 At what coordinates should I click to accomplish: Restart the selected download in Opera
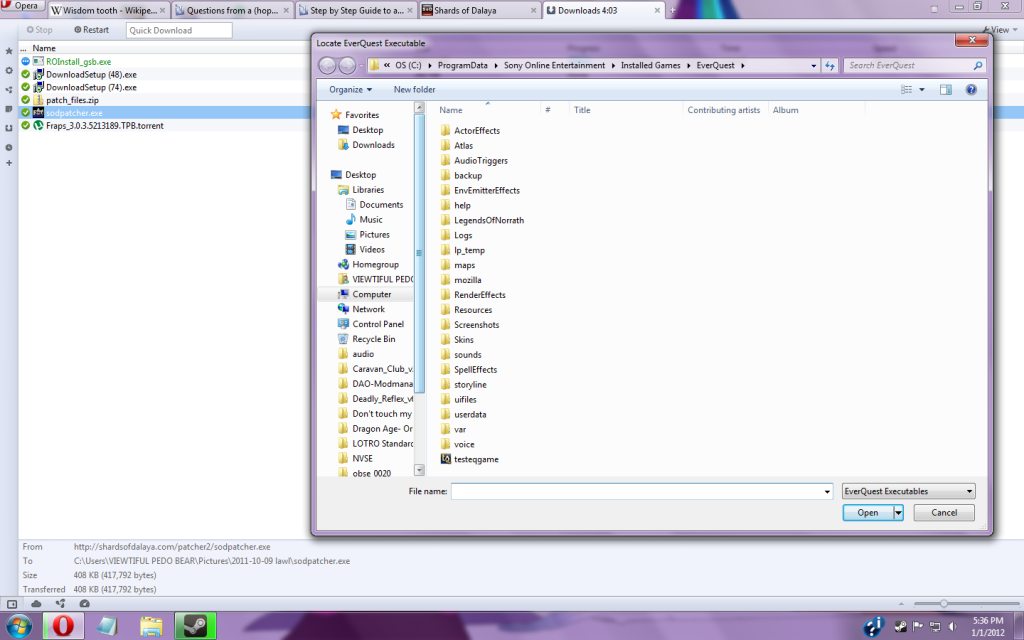tap(91, 30)
